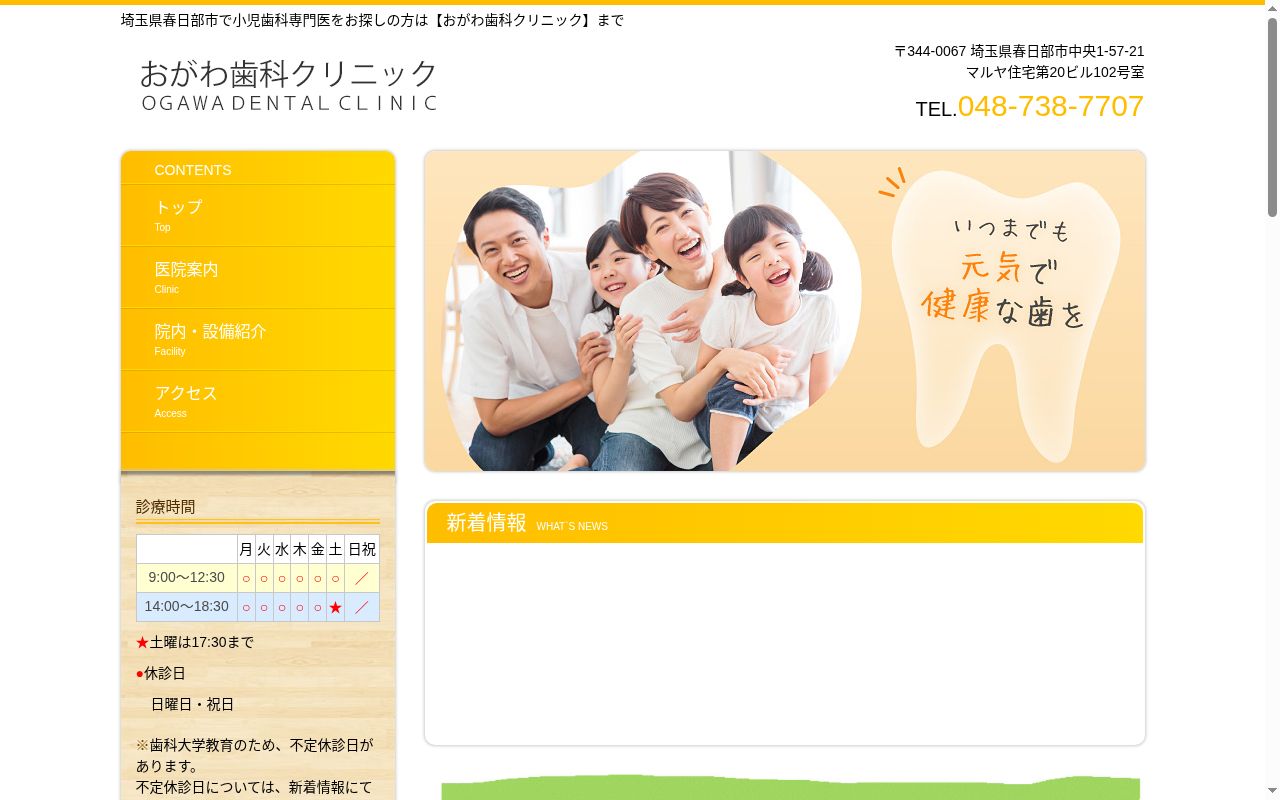Image resolution: width=1280 pixels, height=800 pixels.
Task: Click the おがわ歯科クリニック logo
Action: click(289, 85)
